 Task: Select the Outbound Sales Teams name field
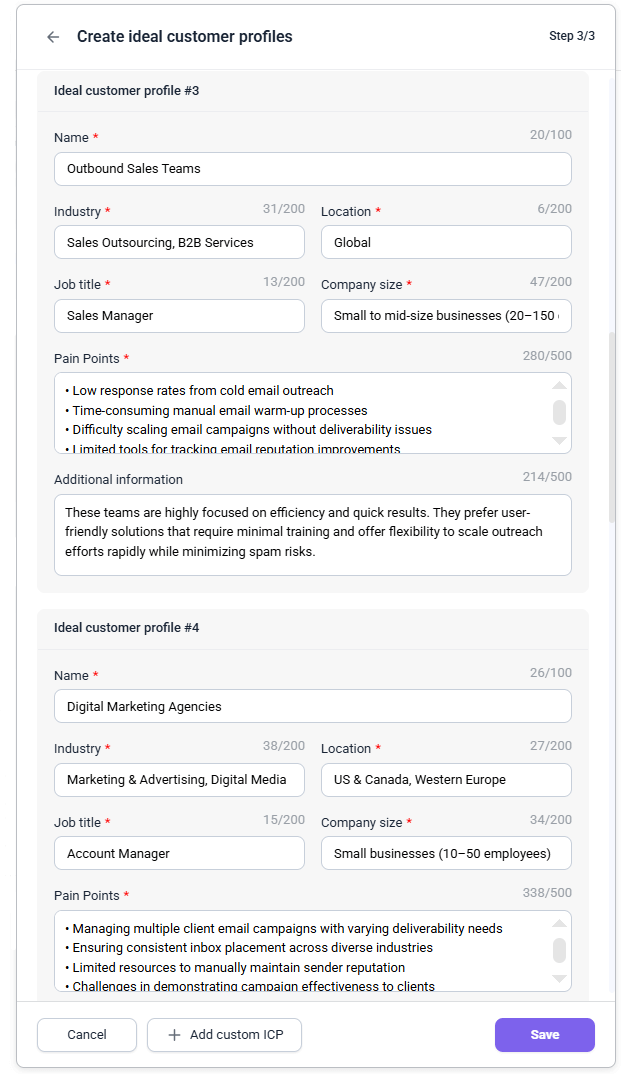[312, 168]
